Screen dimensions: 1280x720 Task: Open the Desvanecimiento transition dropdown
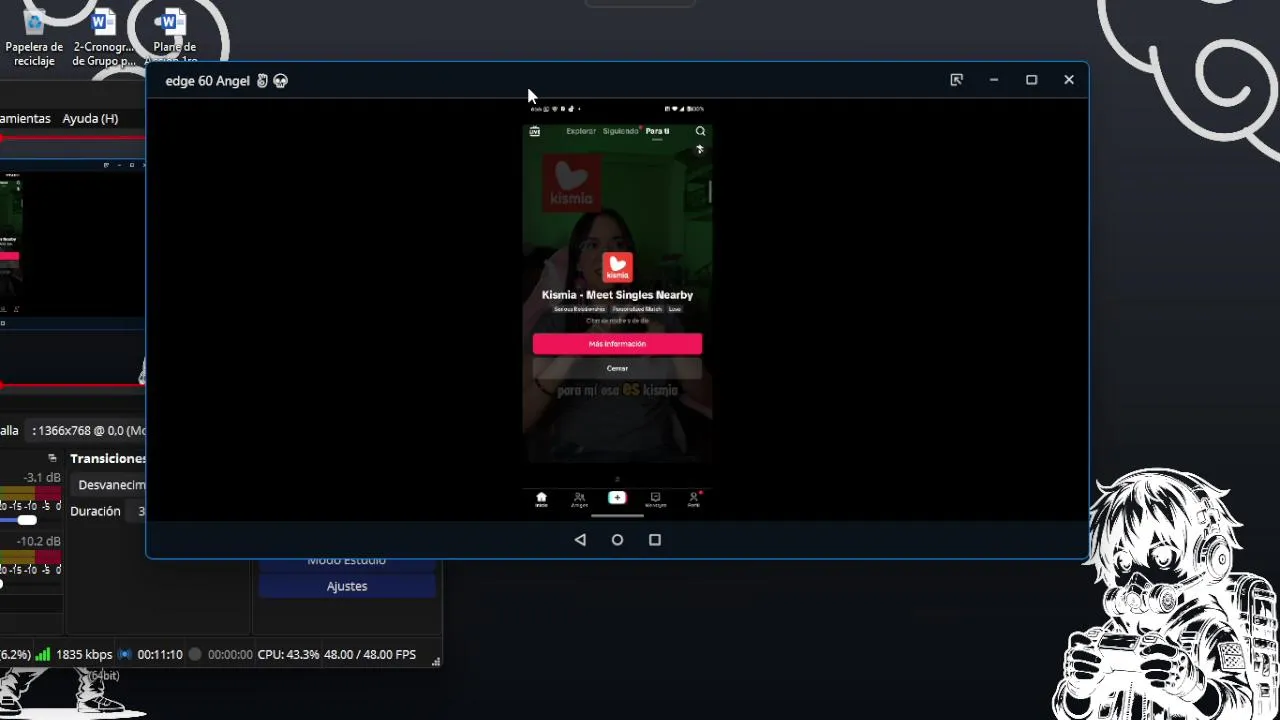(x=110, y=485)
